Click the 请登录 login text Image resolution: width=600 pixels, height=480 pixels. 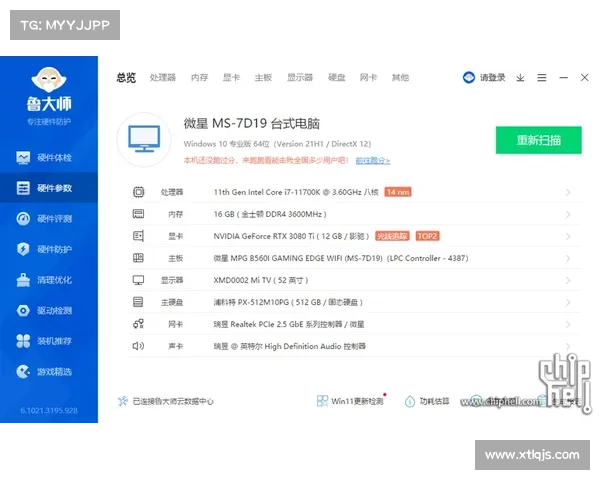tap(492, 78)
